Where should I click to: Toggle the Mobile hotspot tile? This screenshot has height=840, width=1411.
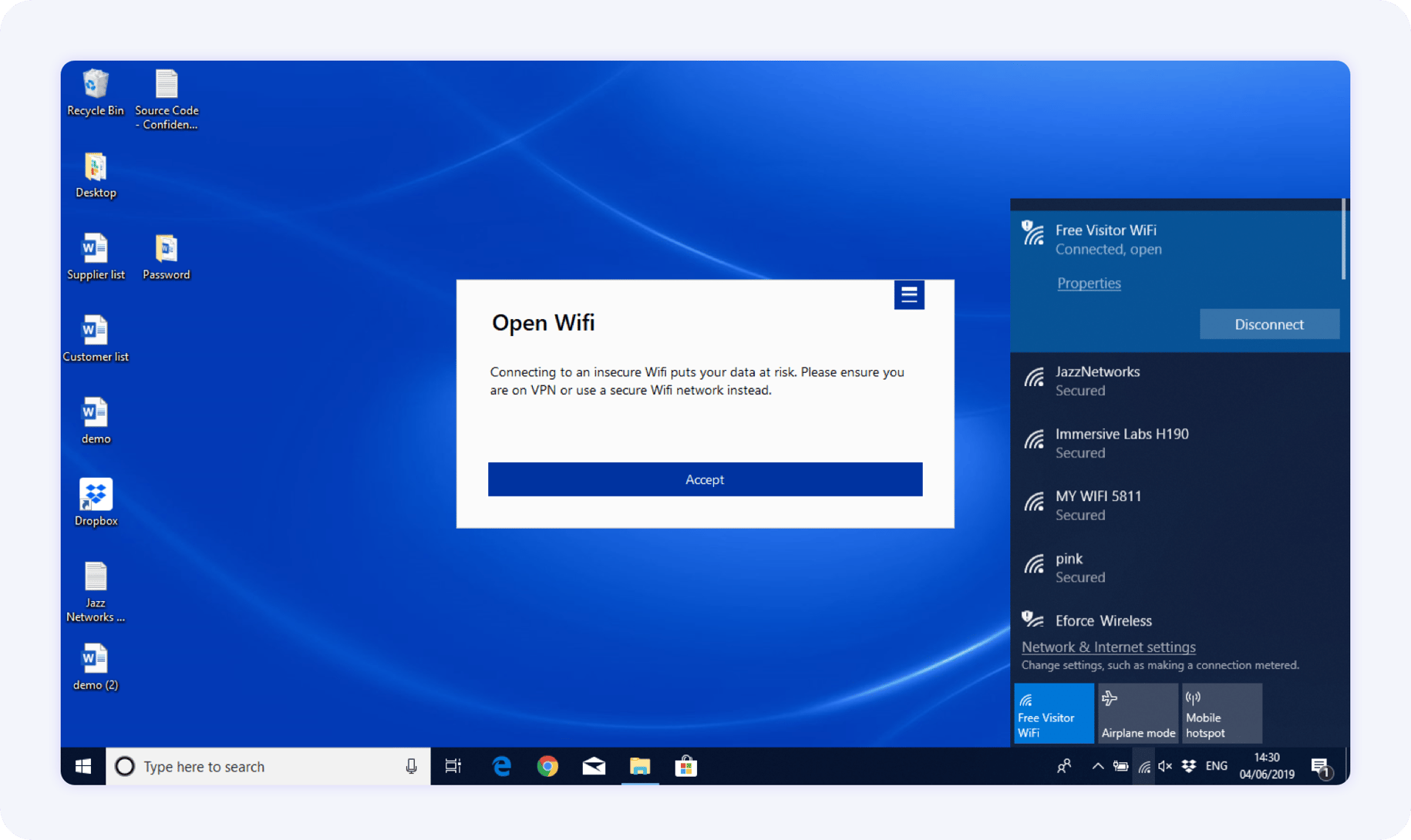point(1221,714)
